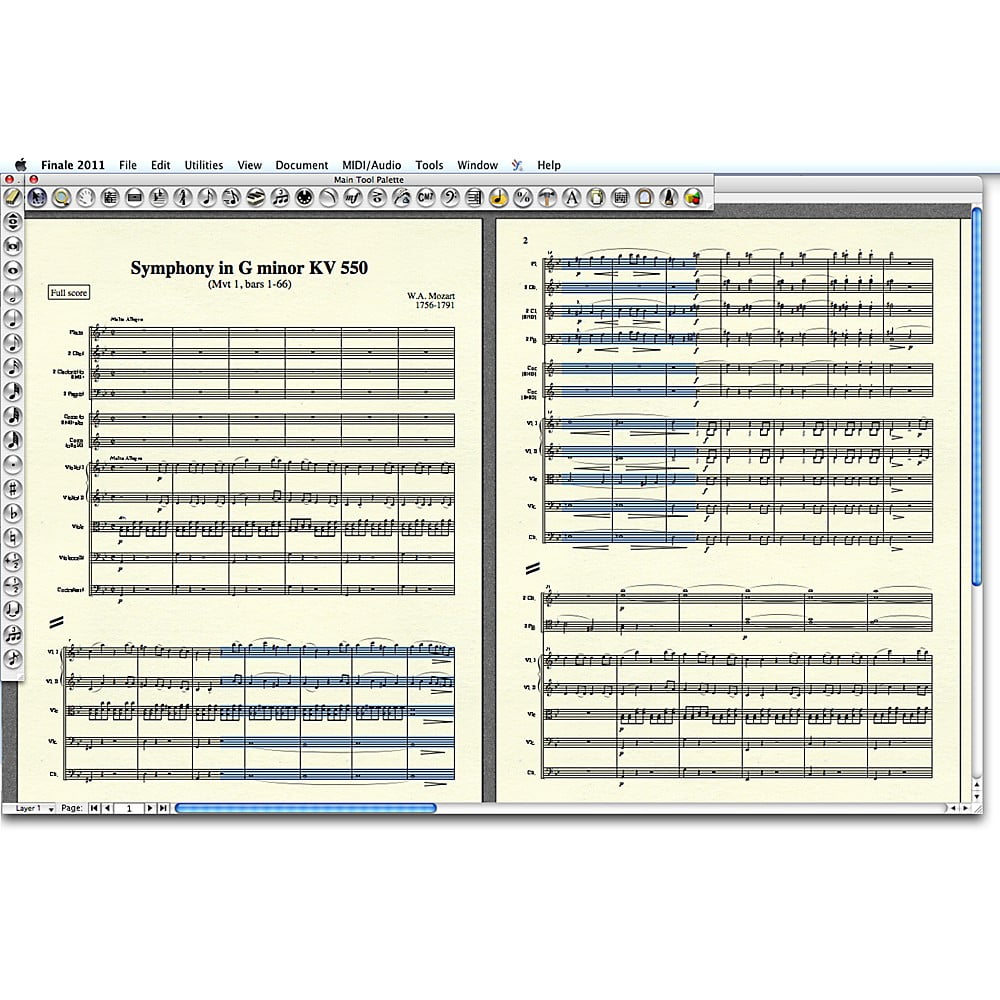Select the HyperScribe tool

point(256,198)
